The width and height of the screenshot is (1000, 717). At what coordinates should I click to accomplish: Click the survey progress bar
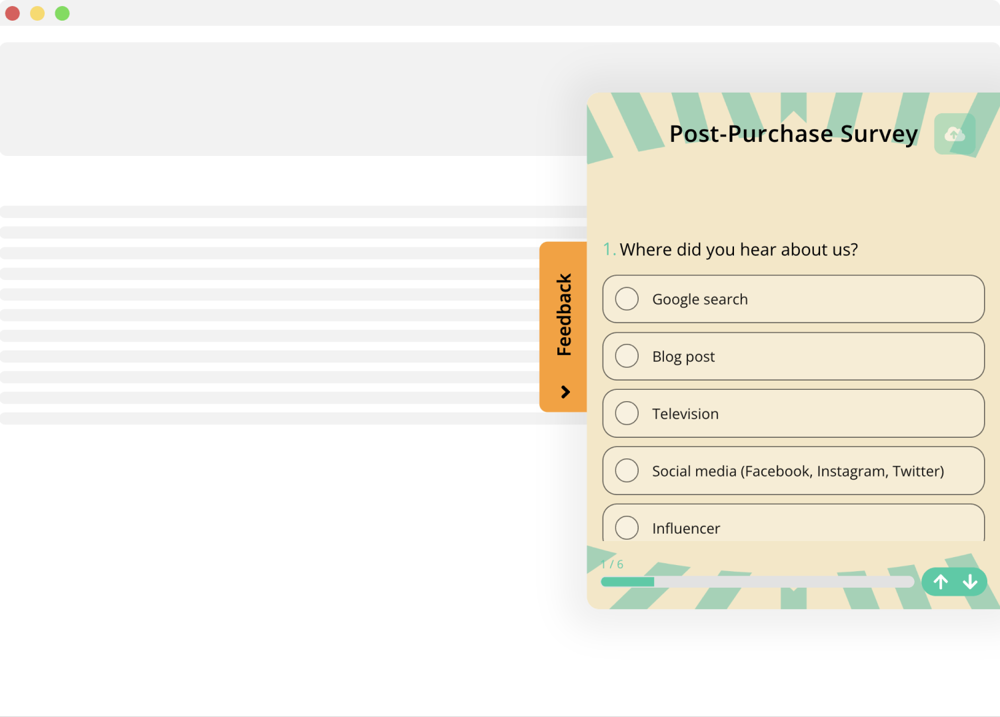(x=758, y=581)
